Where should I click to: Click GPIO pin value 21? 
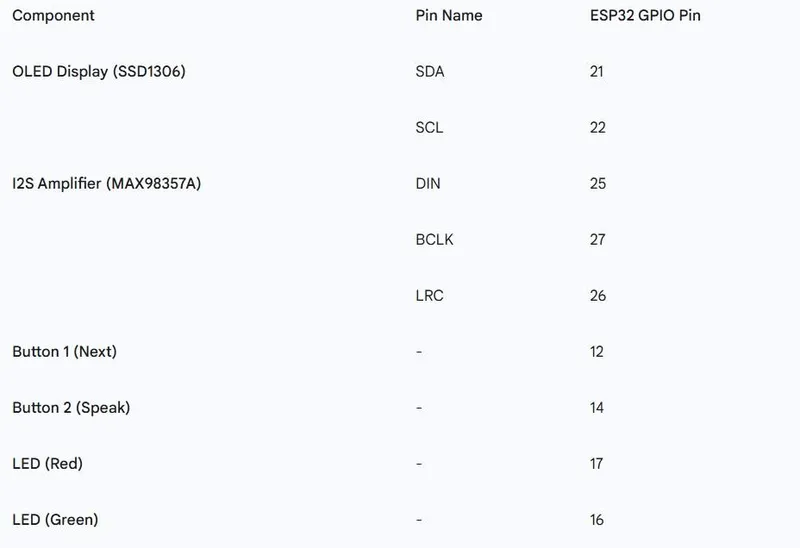pos(598,72)
